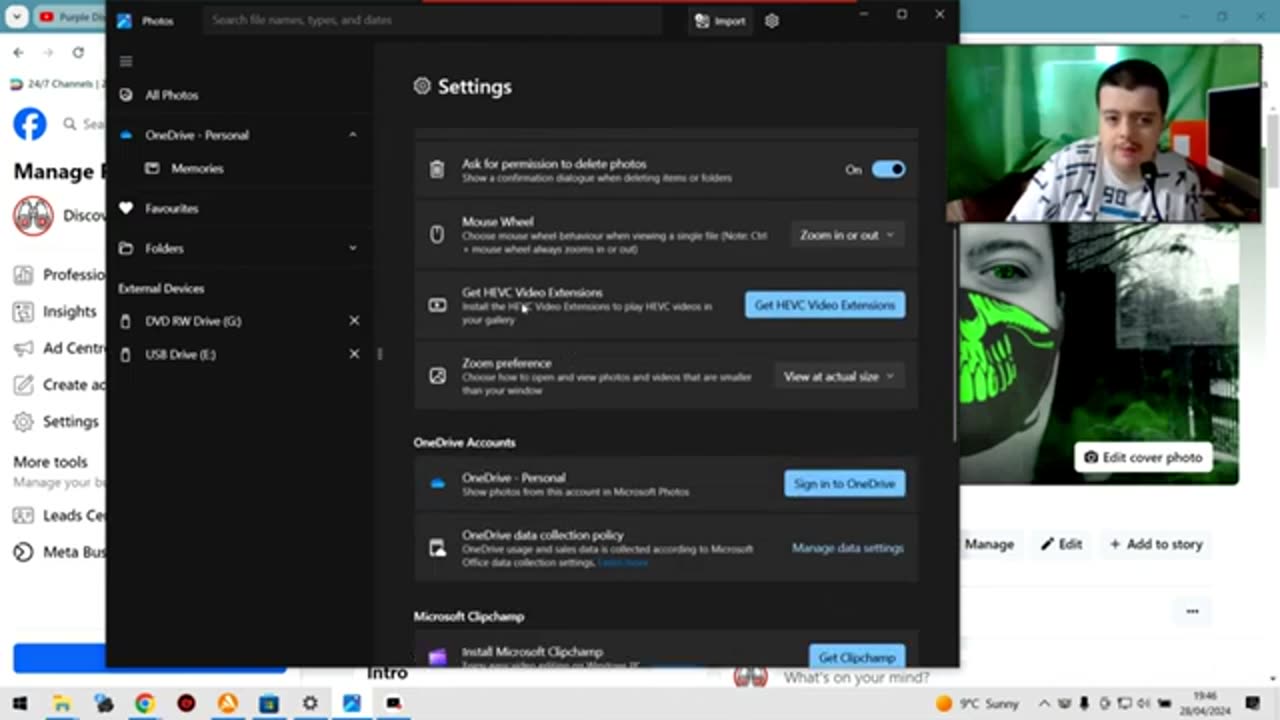Click Get HEVC Video Extensions button
The height and width of the screenshot is (720, 1280).
tap(825, 305)
